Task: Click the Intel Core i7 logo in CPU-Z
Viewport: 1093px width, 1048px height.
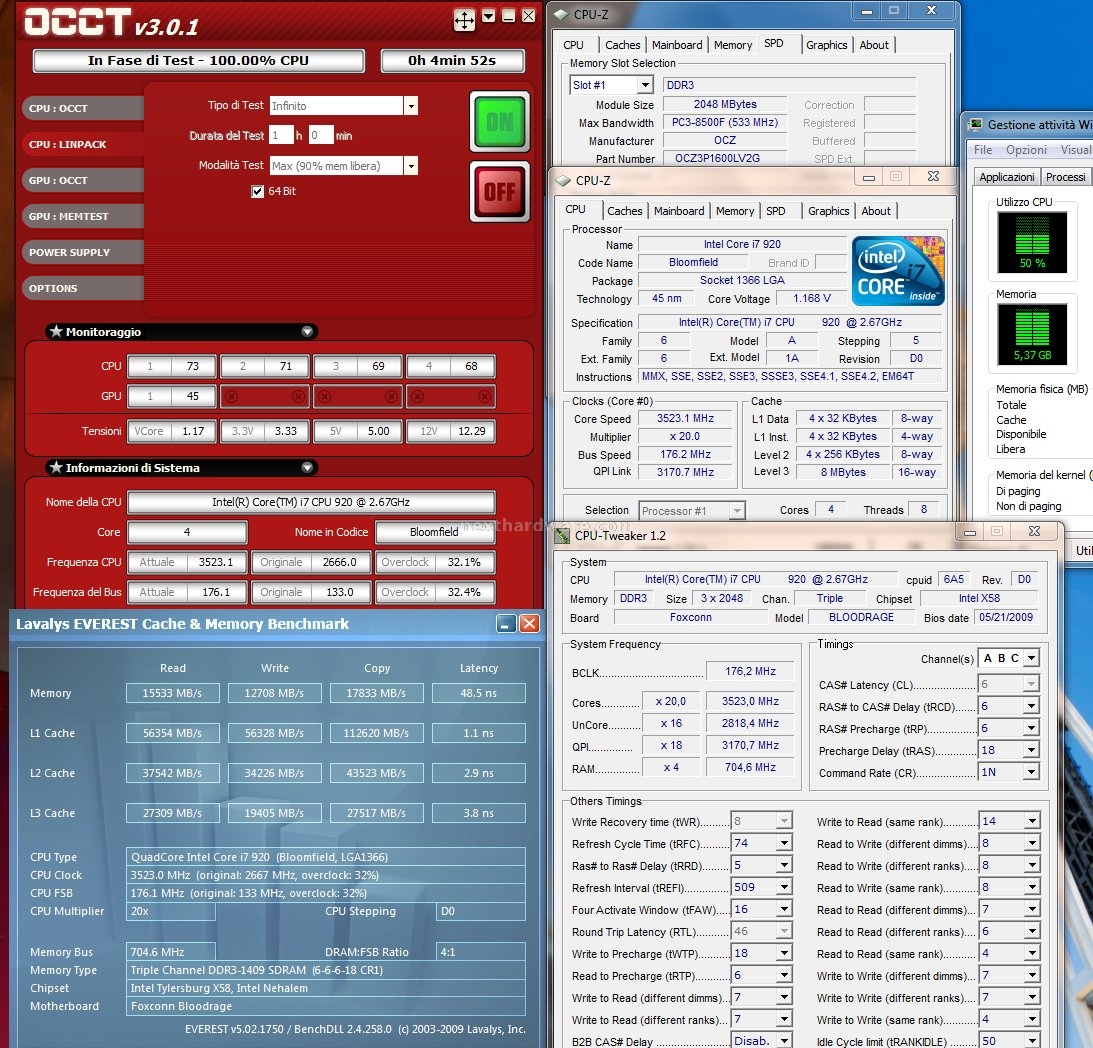Action: (898, 271)
